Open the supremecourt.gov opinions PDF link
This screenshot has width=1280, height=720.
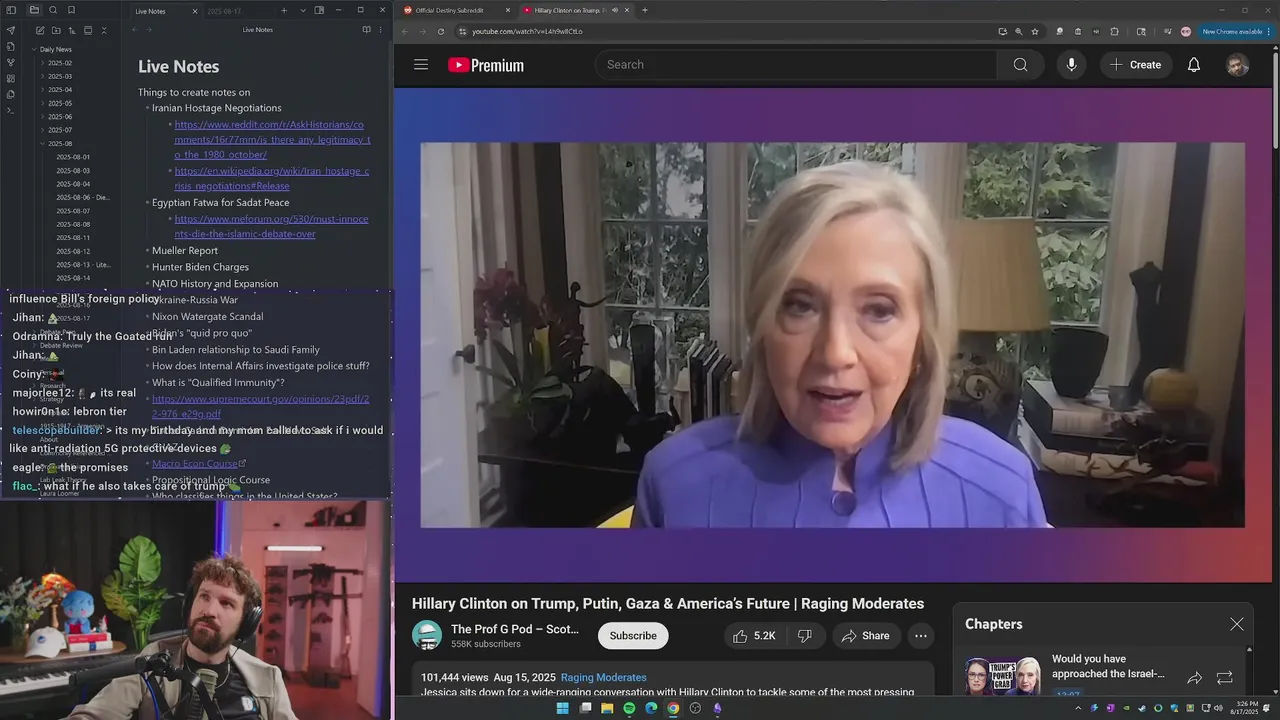[x=260, y=406]
